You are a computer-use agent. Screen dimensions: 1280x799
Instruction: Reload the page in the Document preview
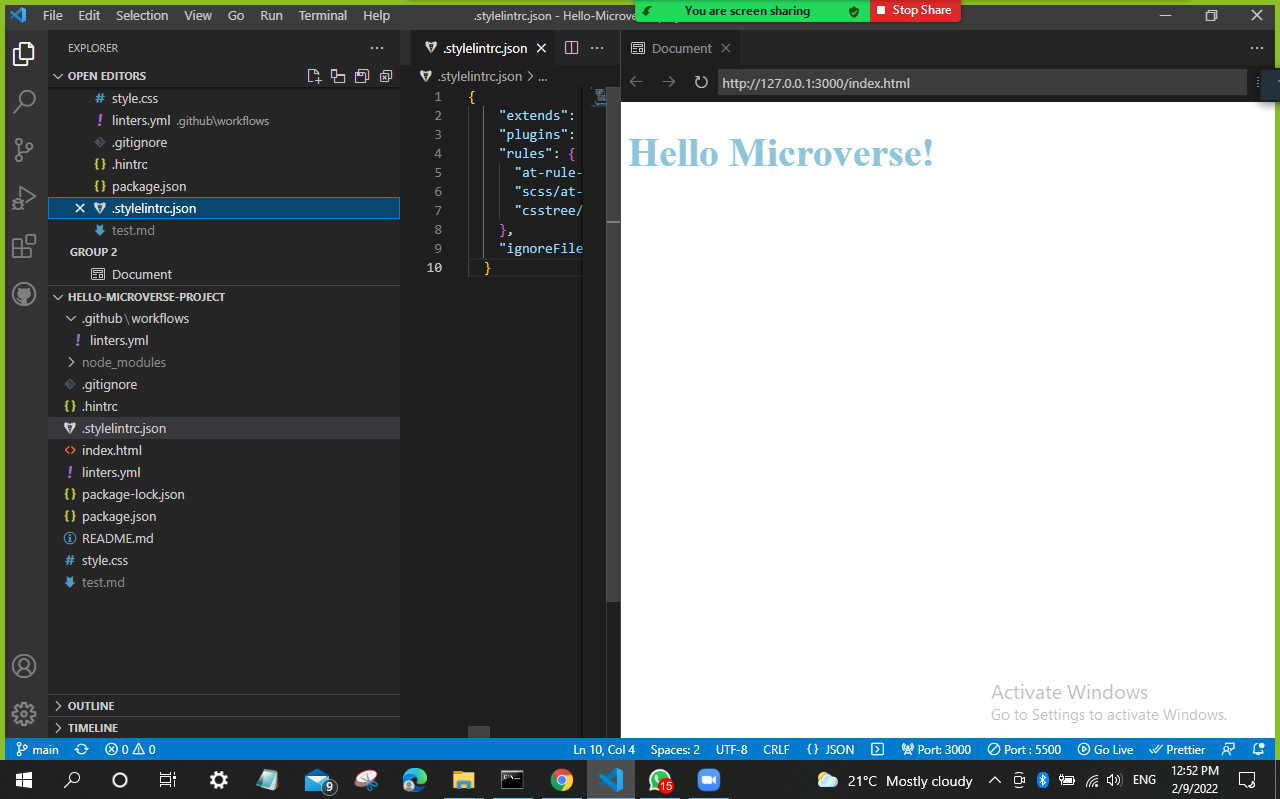point(700,83)
